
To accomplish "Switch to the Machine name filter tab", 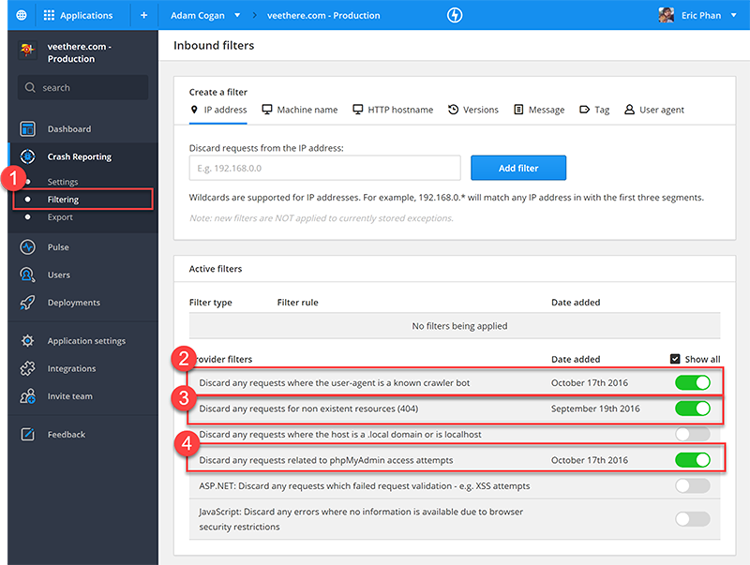I will click(x=300, y=110).
